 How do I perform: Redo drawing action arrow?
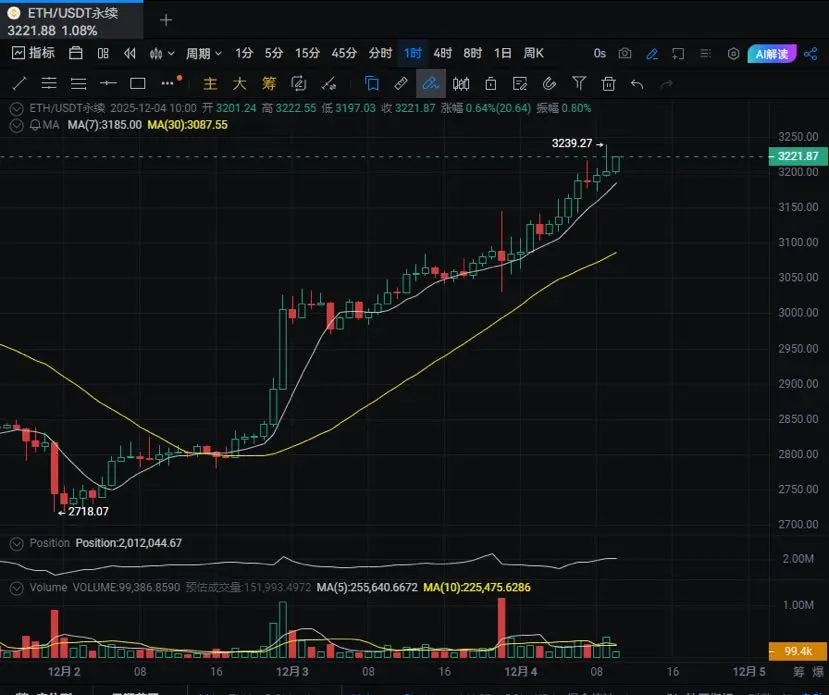coord(666,84)
